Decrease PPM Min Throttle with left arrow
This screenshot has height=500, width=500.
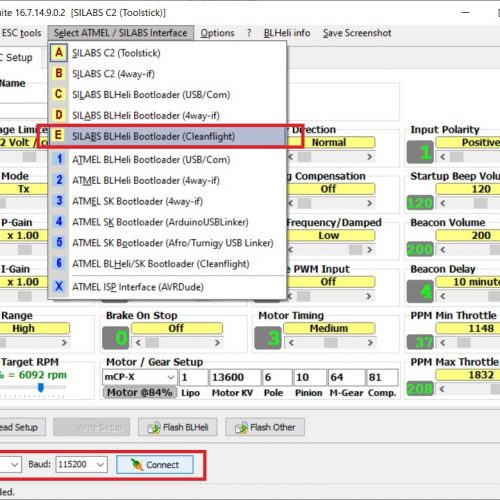(x=443, y=343)
